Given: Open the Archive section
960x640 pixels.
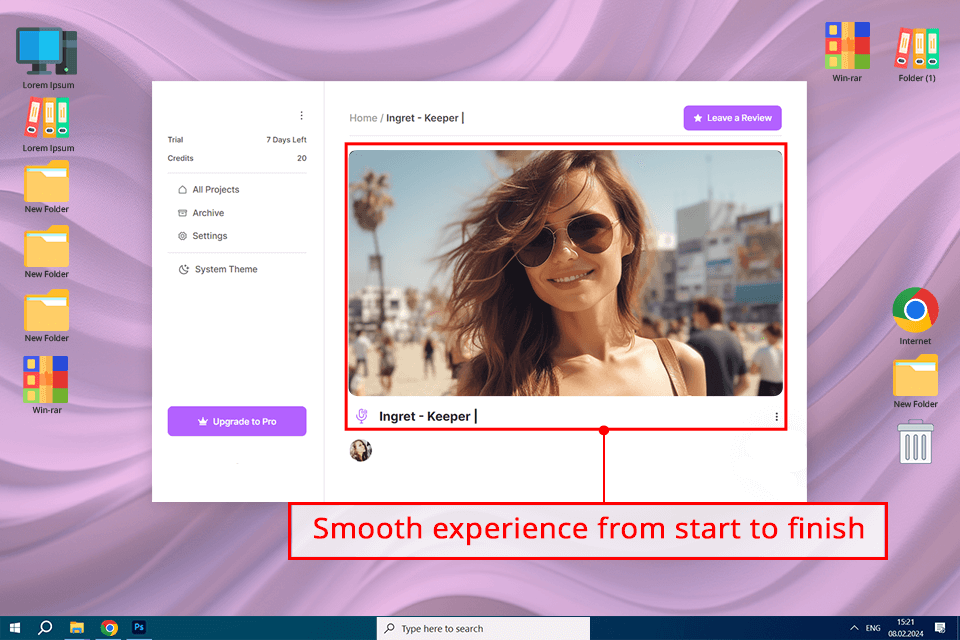Looking at the screenshot, I should pyautogui.click(x=208, y=213).
